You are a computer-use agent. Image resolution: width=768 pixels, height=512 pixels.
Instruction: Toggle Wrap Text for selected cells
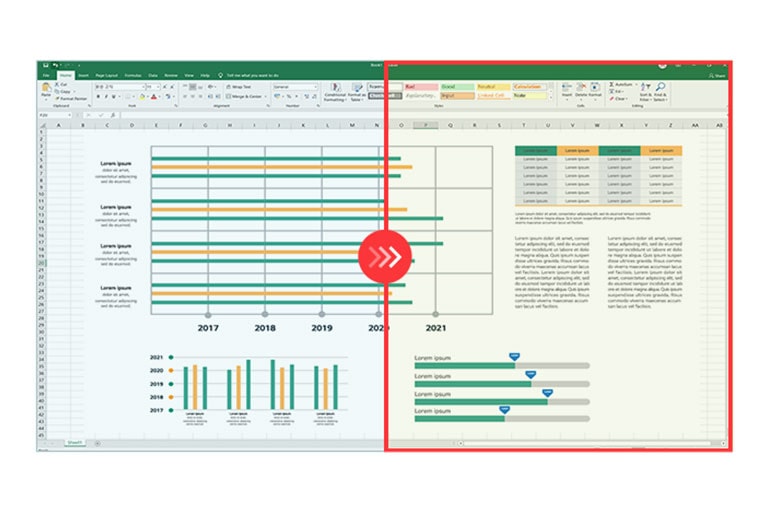pyautogui.click(x=241, y=87)
